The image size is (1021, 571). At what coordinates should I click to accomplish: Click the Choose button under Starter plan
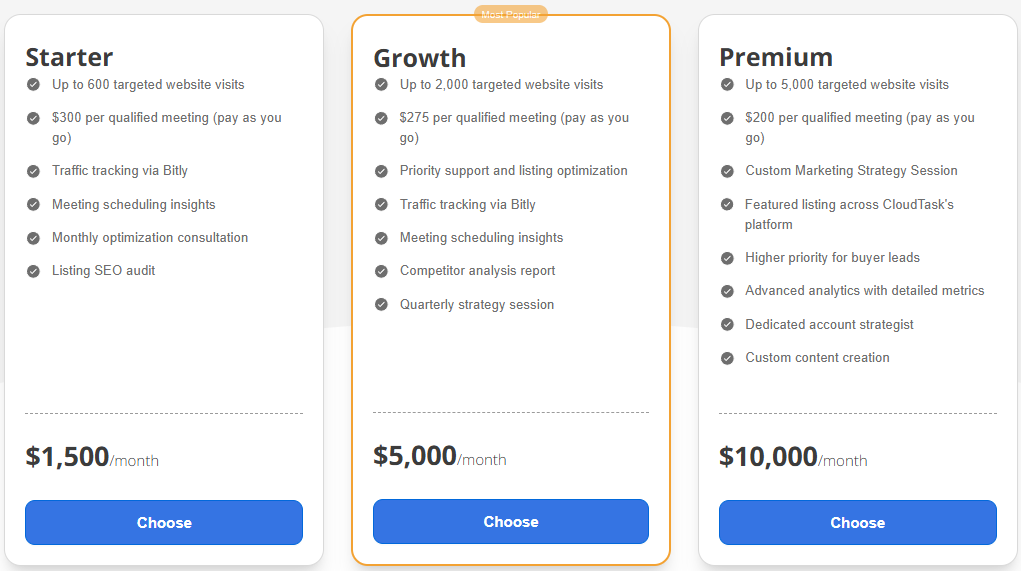click(x=164, y=522)
